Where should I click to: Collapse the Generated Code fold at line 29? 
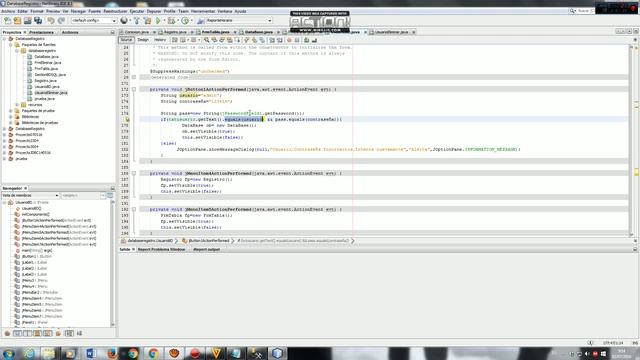click(x=134, y=77)
